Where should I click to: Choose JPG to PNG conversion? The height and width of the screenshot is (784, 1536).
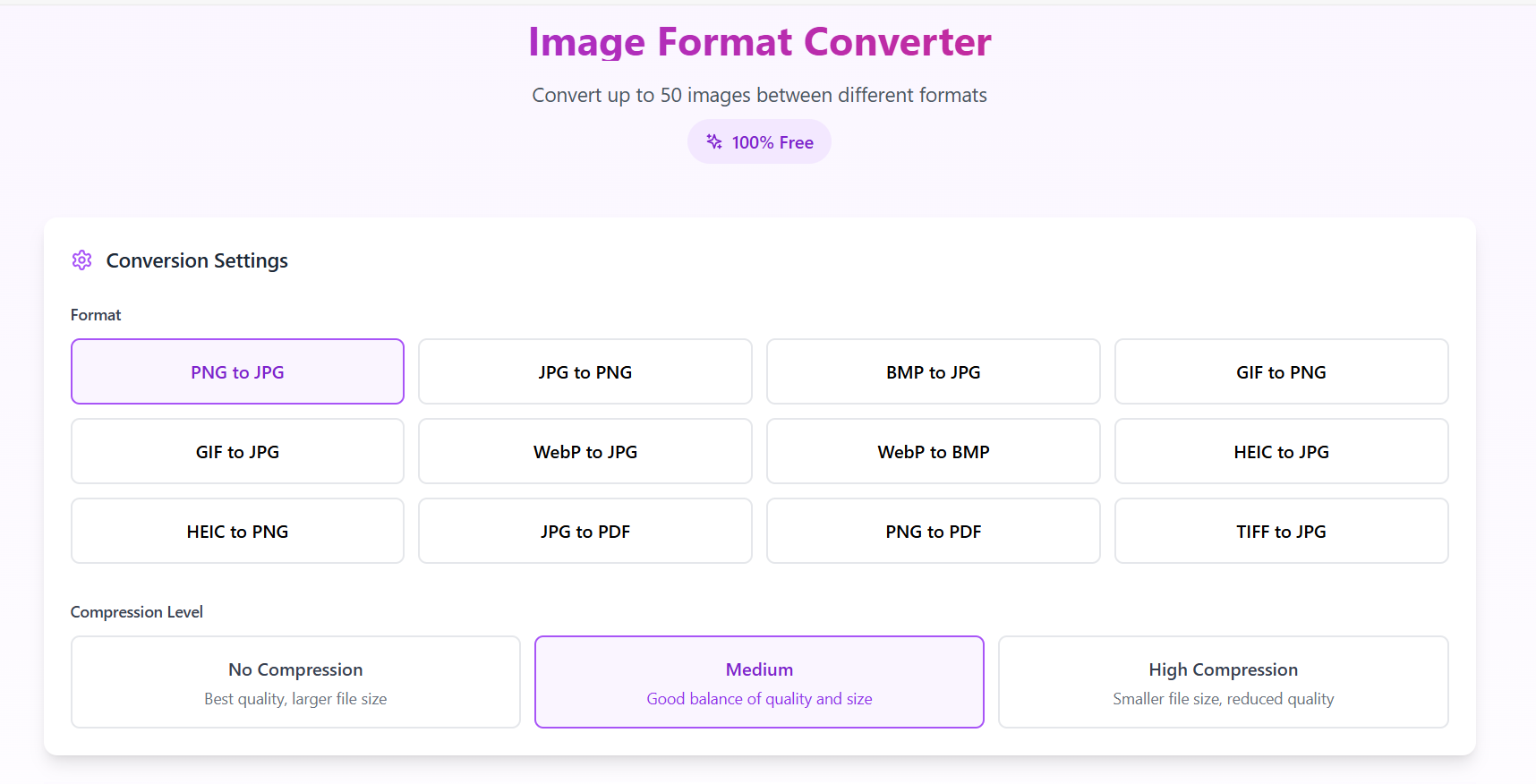click(585, 371)
